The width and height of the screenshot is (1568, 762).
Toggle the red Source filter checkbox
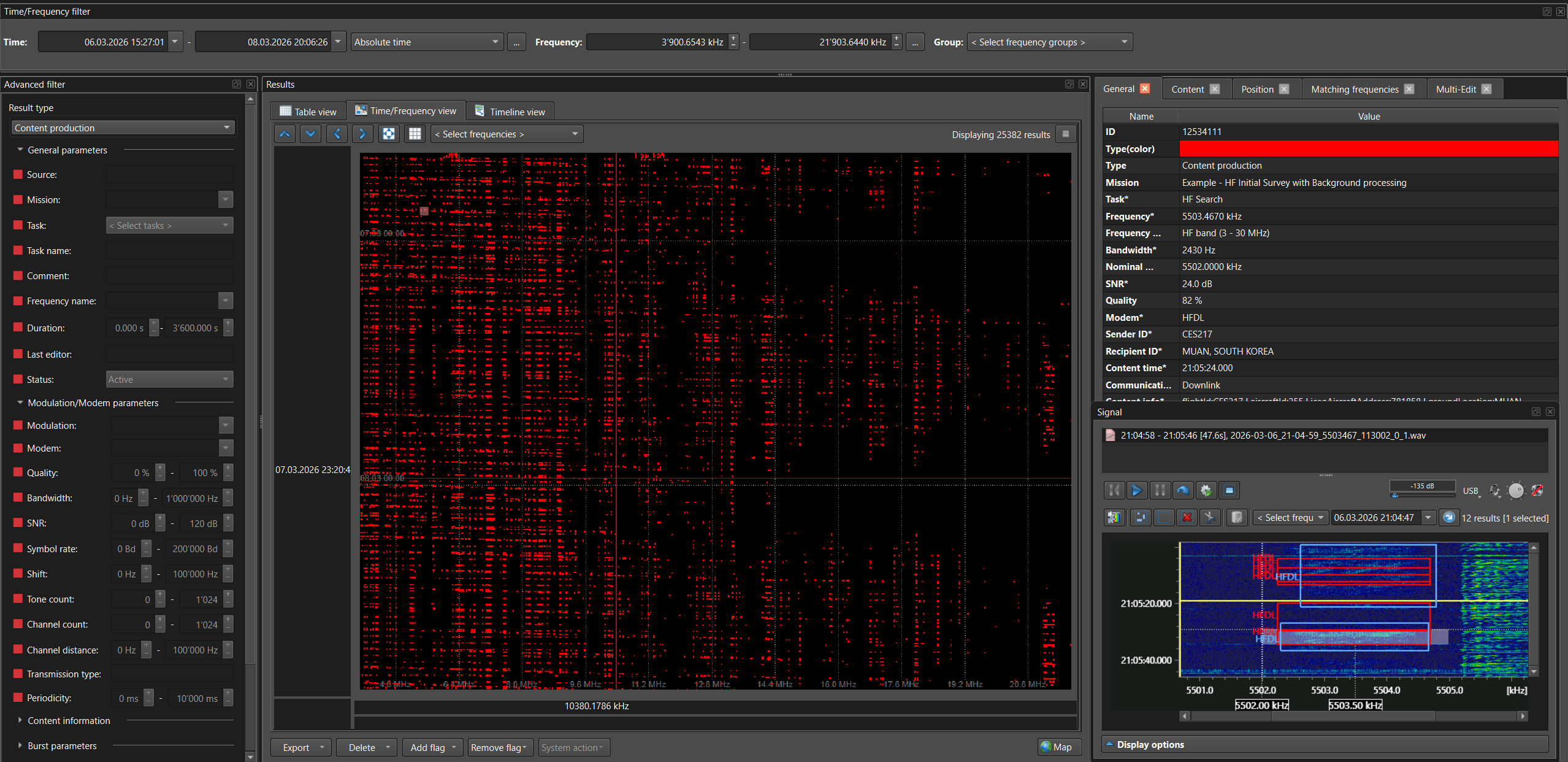click(18, 174)
